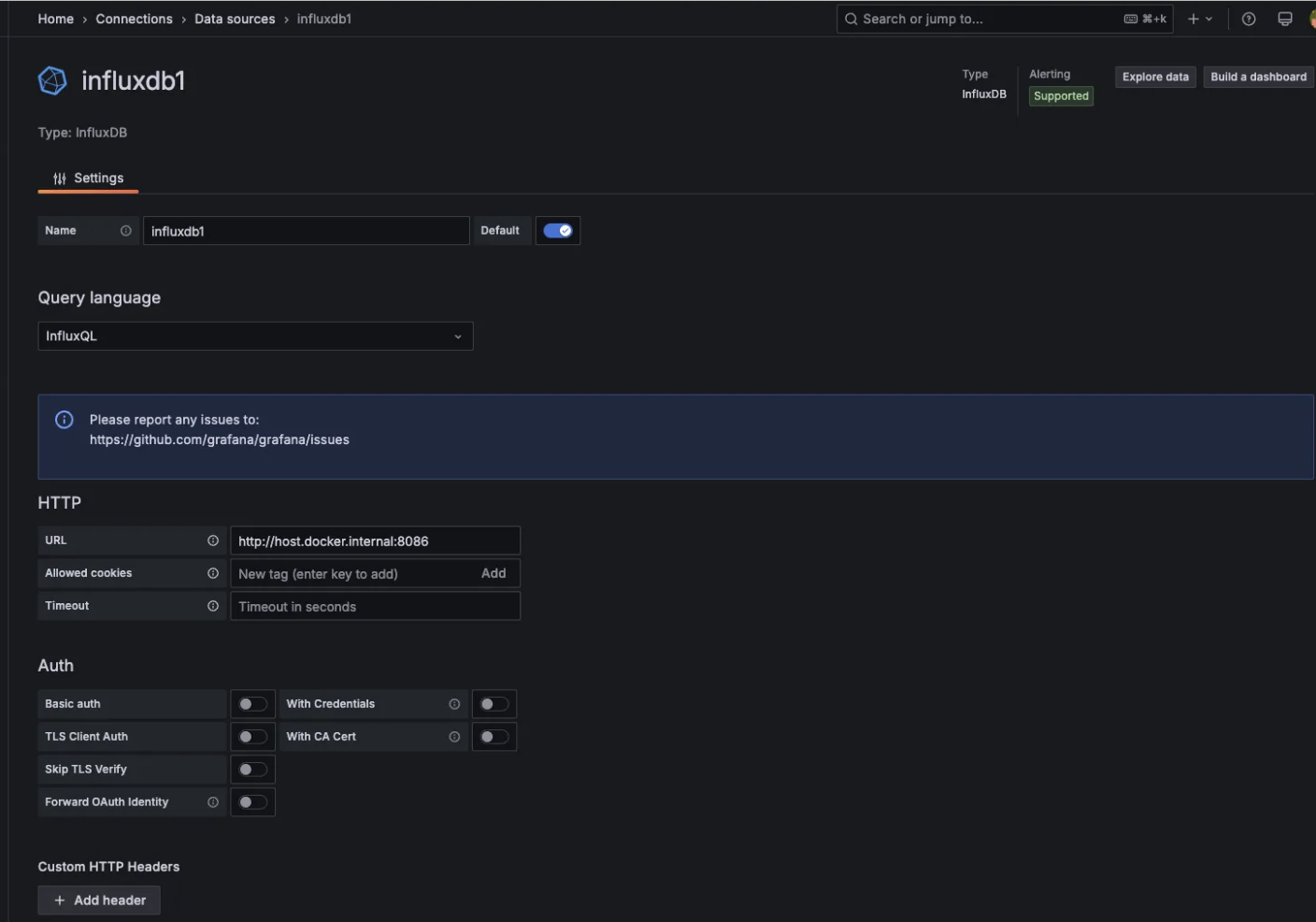This screenshot has height=922, width=1316.
Task: Expand the chevron beside the plus button
Action: (1209, 19)
